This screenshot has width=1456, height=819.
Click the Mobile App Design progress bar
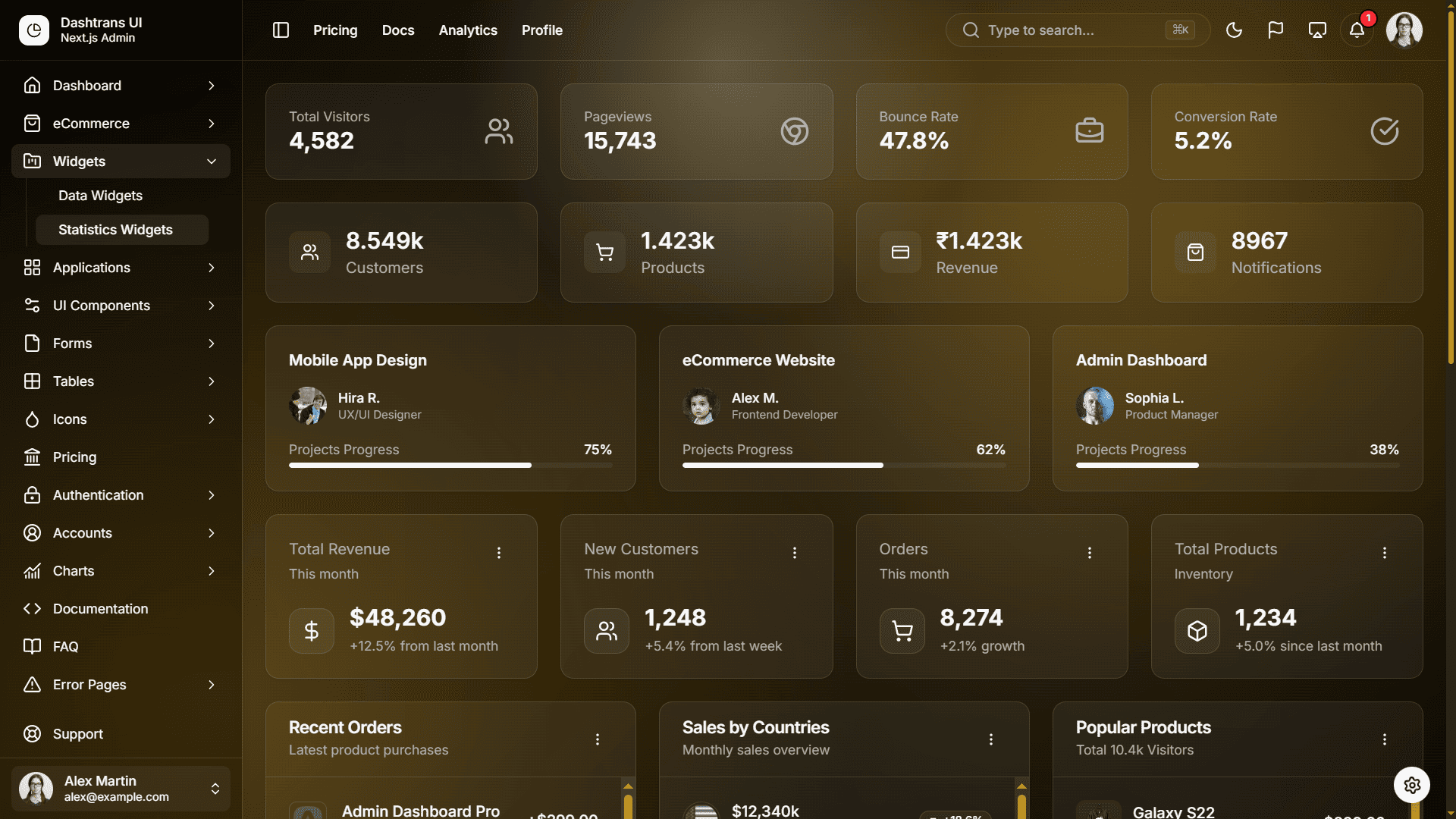450,465
